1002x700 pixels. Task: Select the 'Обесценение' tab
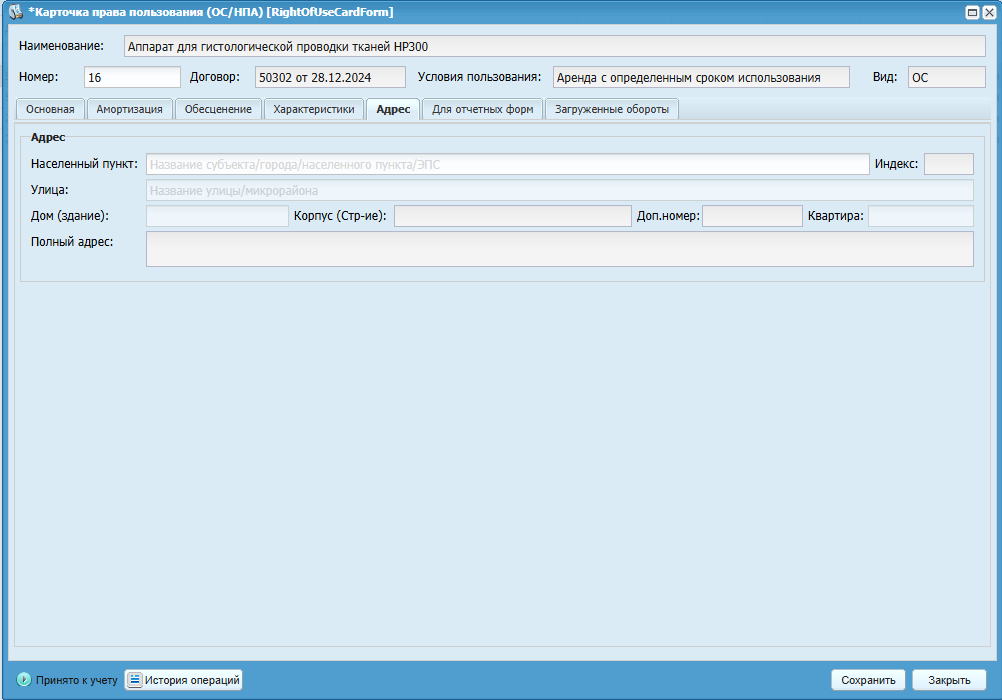pos(218,110)
